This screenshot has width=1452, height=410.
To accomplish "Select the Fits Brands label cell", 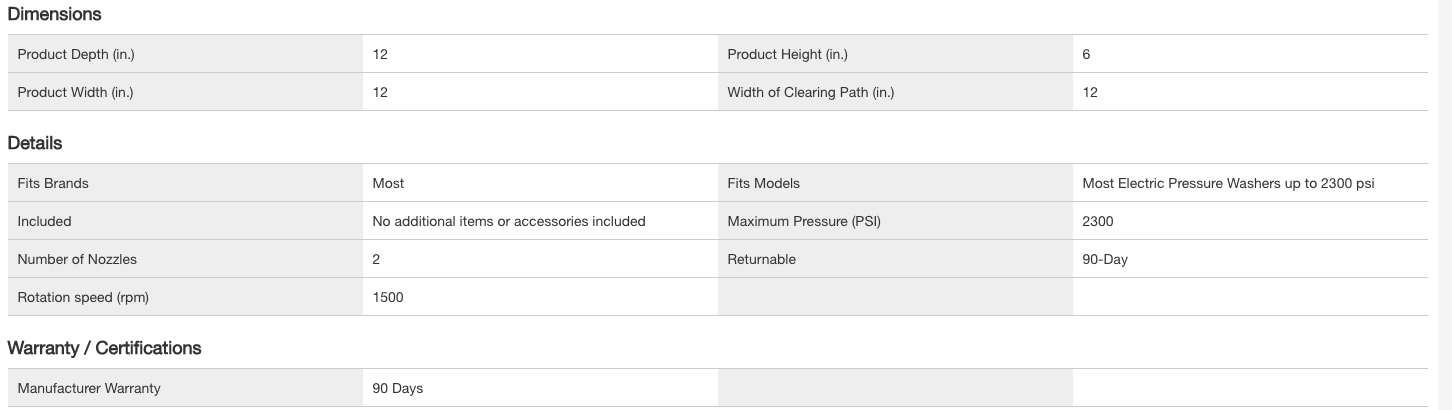I will pos(53,183).
